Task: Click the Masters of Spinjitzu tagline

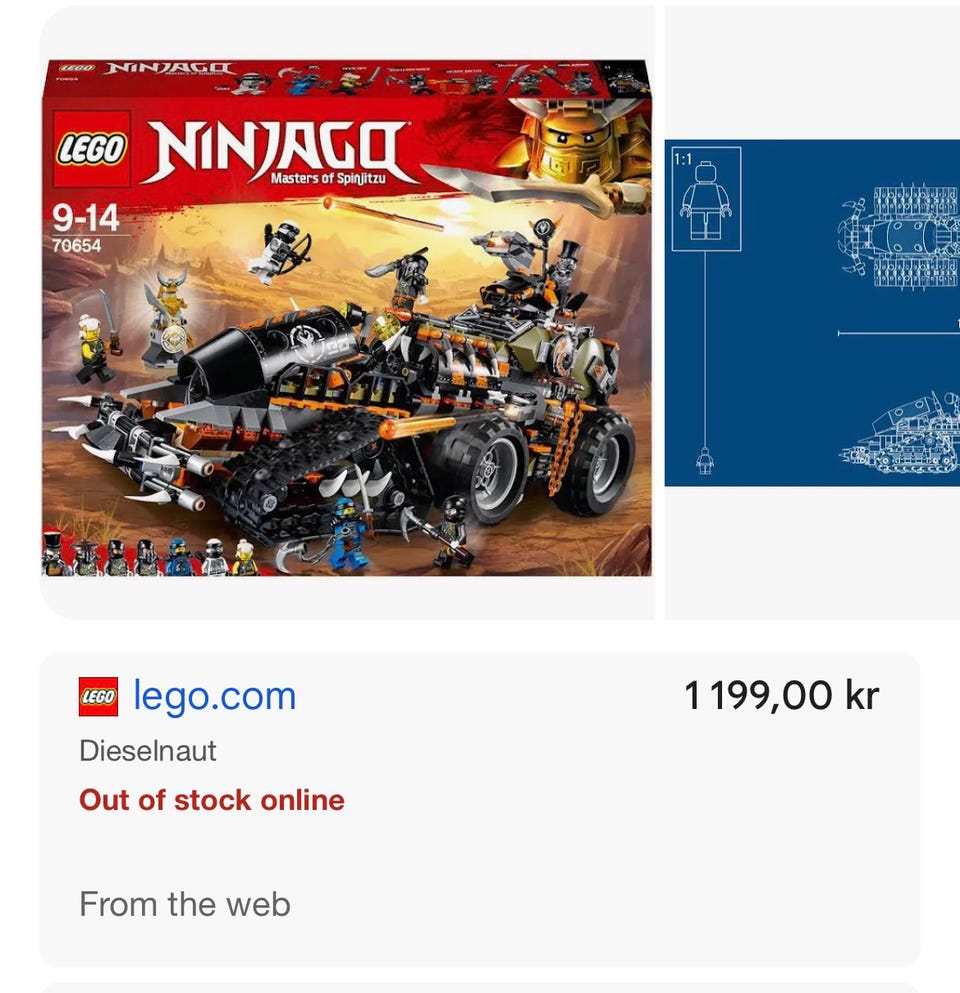Action: (x=328, y=178)
